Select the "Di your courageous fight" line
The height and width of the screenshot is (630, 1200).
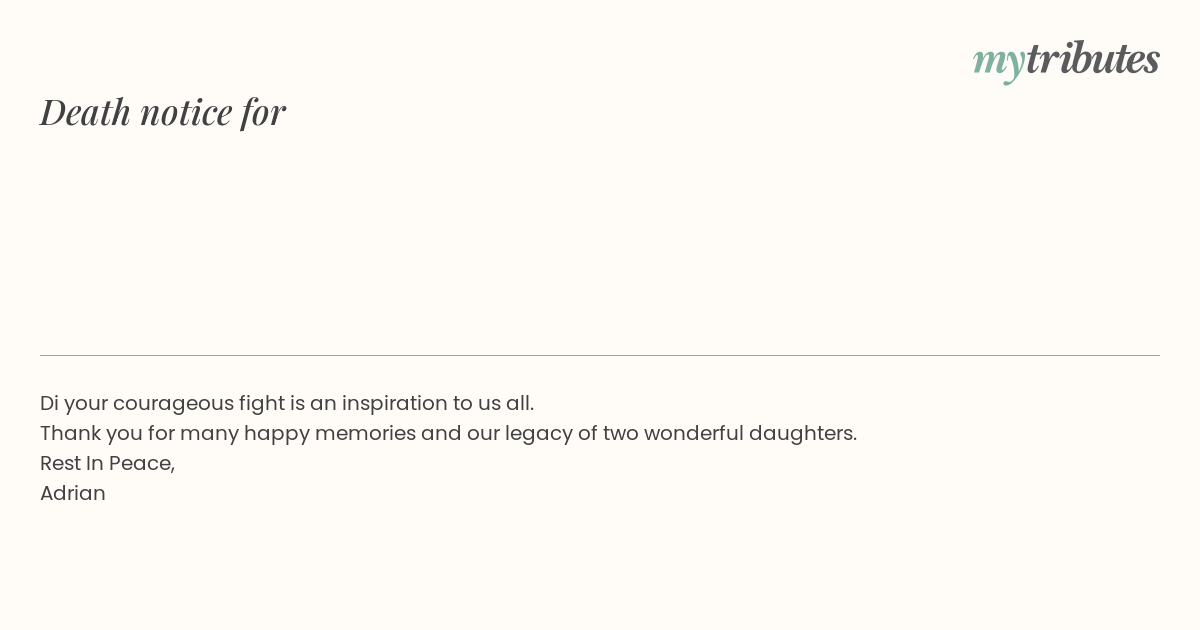click(x=287, y=403)
